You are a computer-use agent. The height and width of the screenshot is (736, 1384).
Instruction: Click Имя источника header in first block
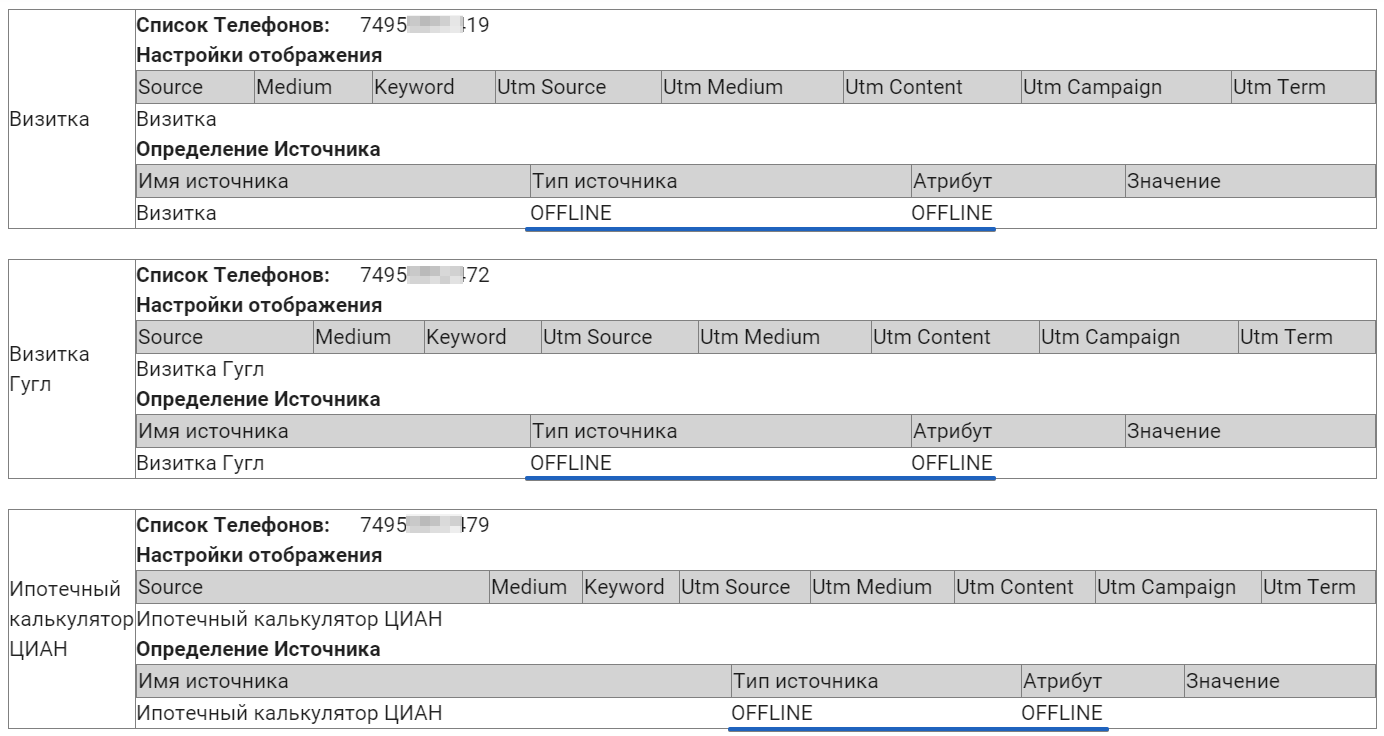(x=333, y=181)
